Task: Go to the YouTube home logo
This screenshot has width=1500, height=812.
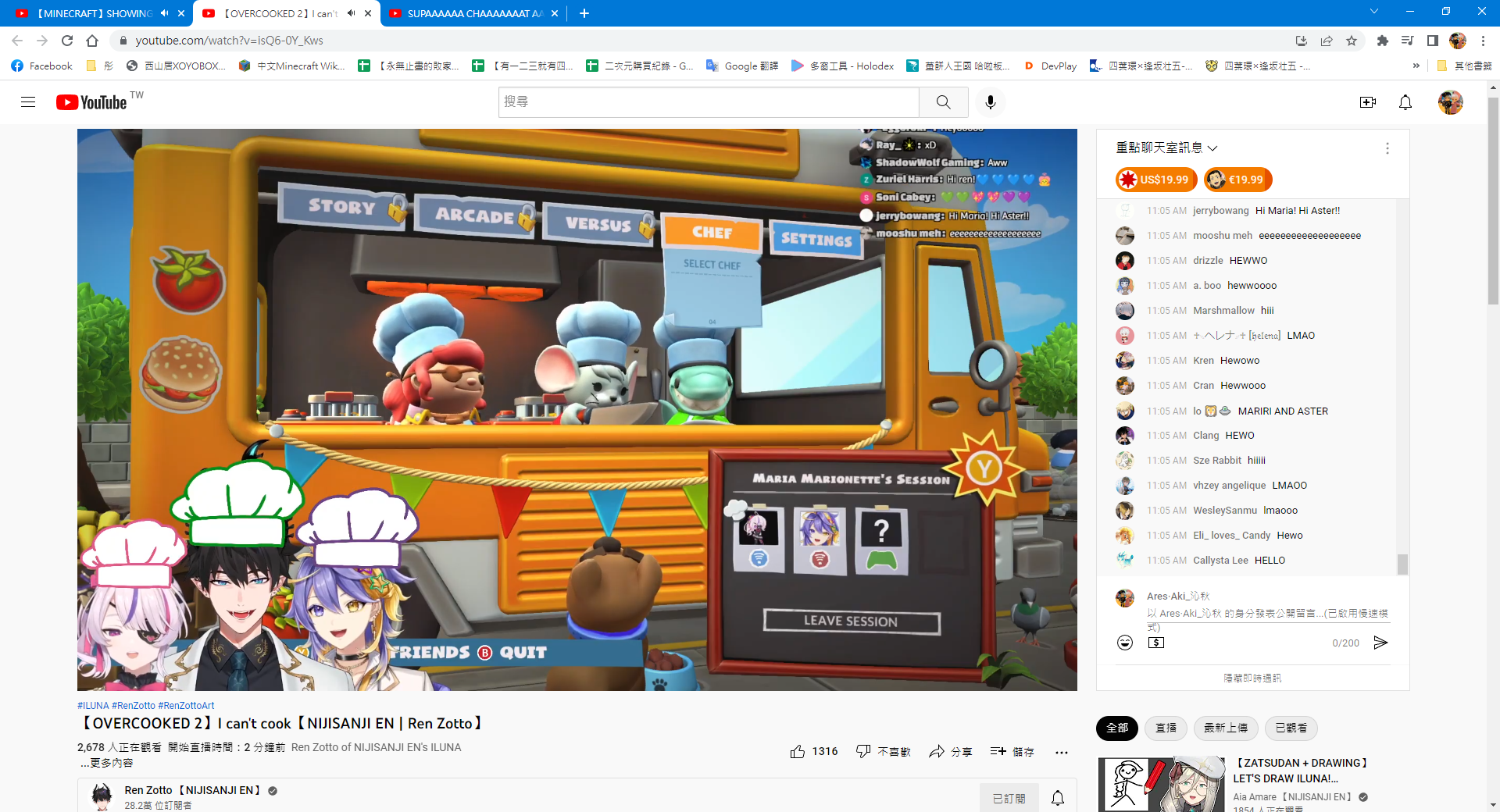Action: (91, 102)
